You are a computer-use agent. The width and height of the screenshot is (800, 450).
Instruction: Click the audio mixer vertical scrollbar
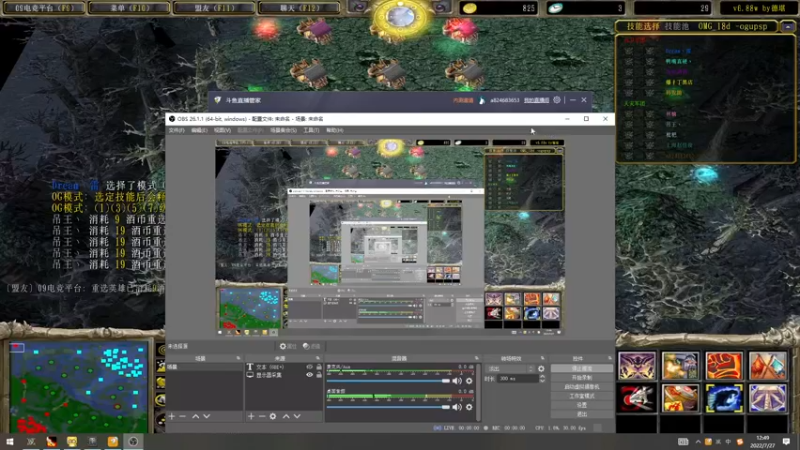coord(478,392)
